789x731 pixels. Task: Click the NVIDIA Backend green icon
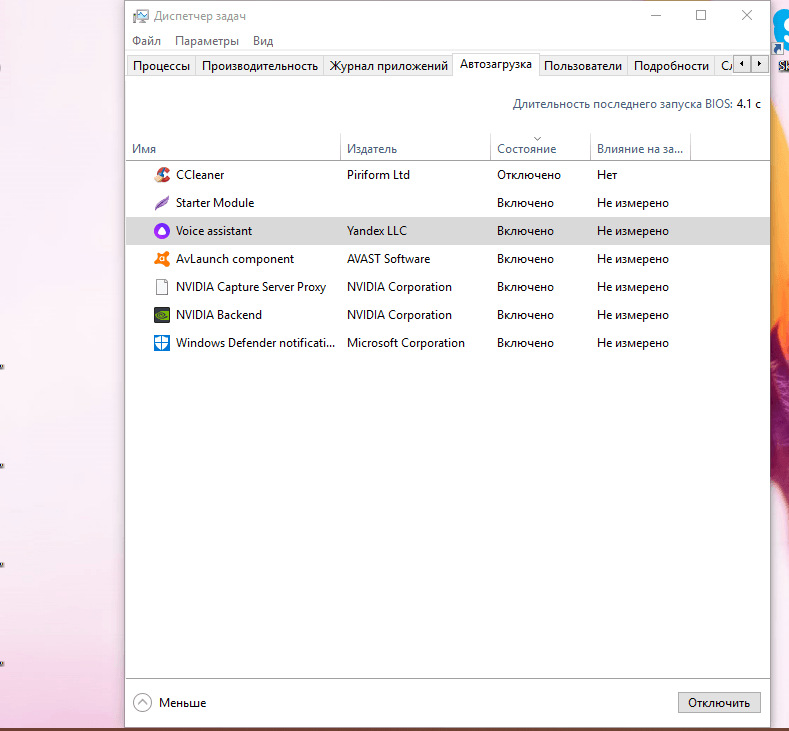tap(162, 315)
